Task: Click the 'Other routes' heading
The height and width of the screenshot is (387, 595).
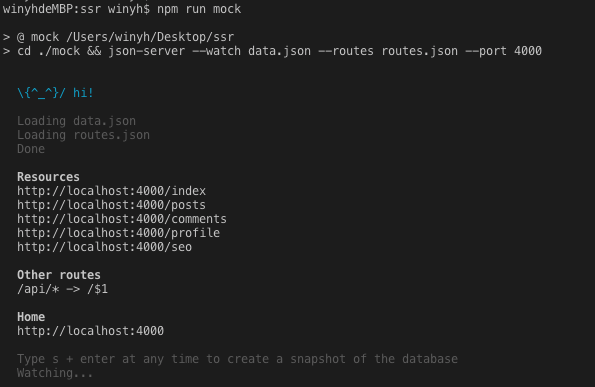Action: 59,275
